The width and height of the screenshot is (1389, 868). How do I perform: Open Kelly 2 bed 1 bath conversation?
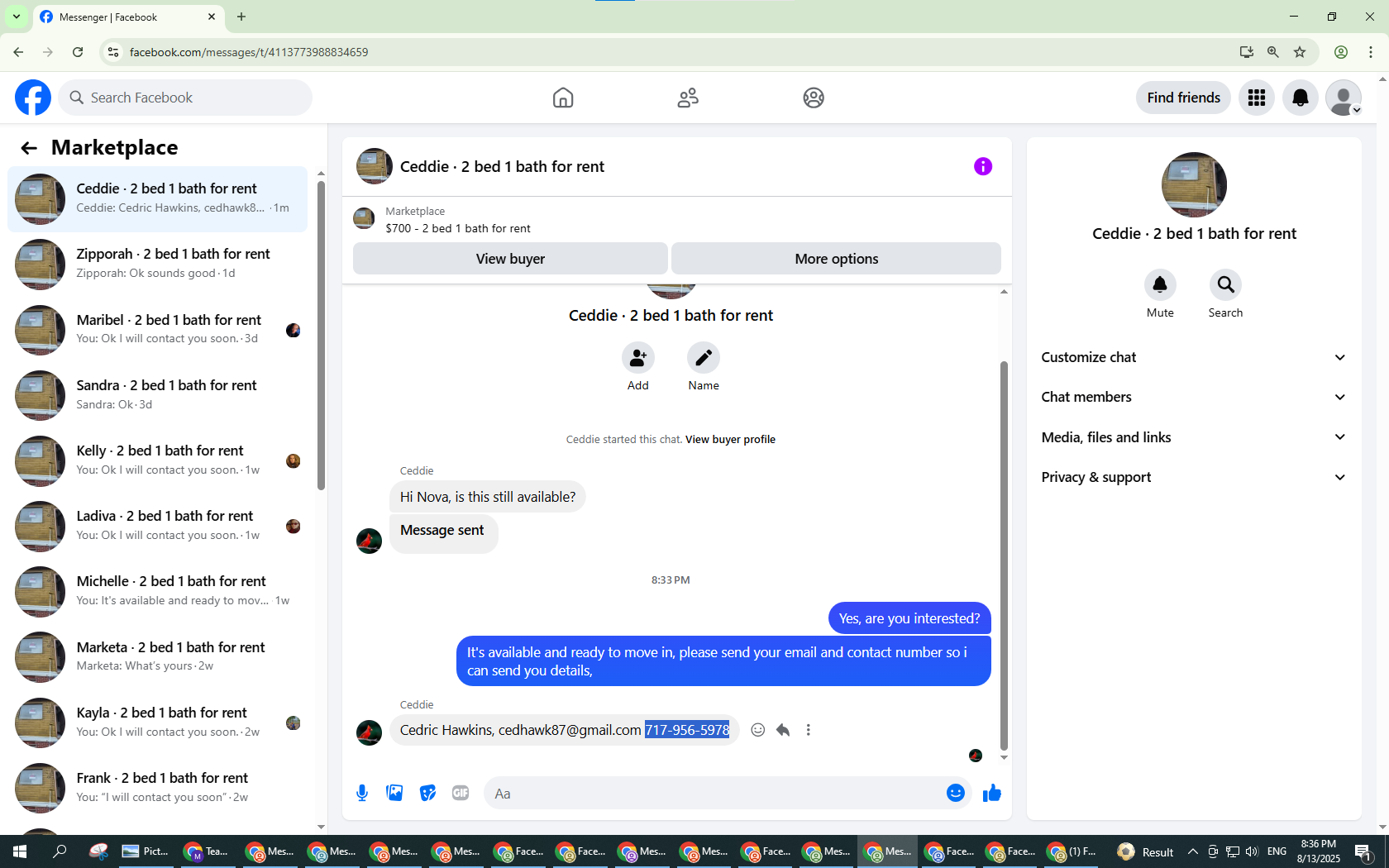coord(157,460)
